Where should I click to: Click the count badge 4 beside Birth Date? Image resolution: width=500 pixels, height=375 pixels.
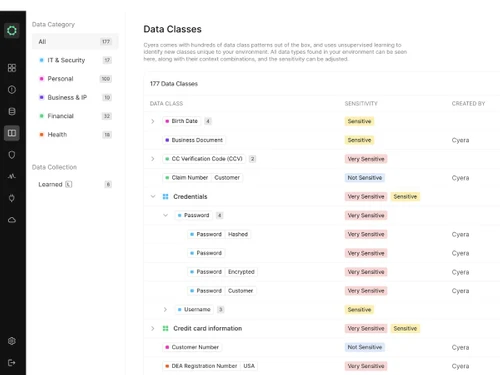(x=208, y=121)
